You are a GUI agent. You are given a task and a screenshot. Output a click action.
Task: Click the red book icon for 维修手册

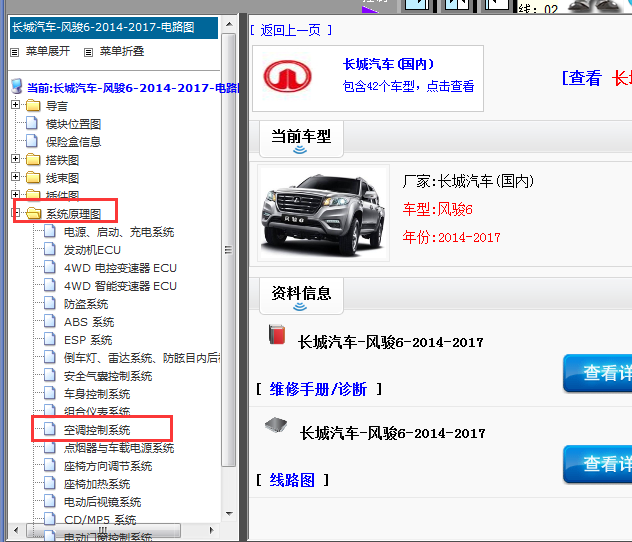(x=277, y=334)
